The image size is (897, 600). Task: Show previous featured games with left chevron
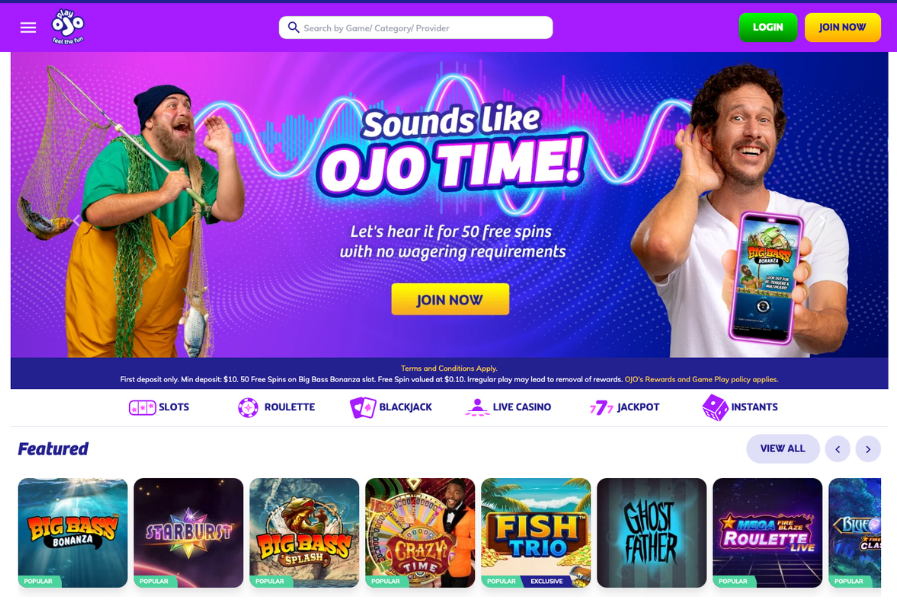838,449
